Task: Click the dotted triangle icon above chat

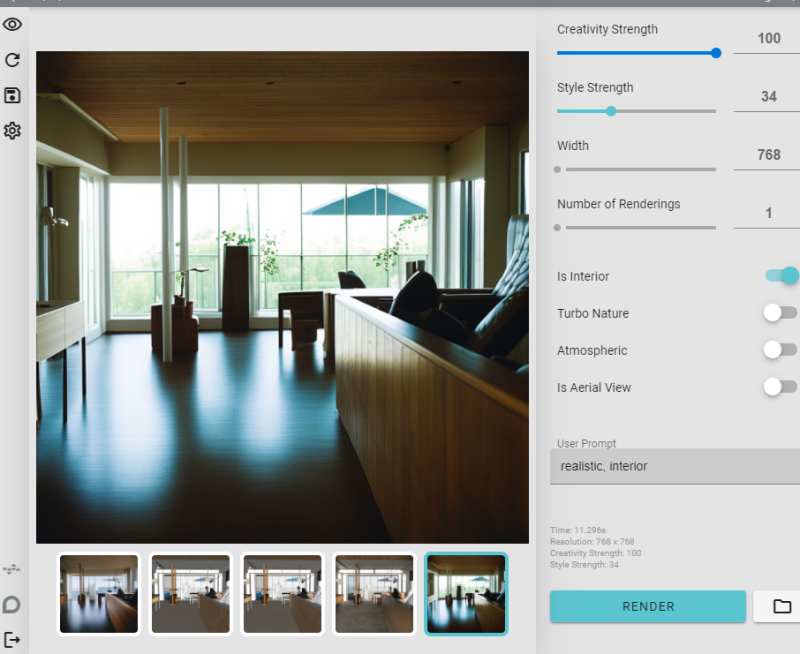Action: (11, 569)
